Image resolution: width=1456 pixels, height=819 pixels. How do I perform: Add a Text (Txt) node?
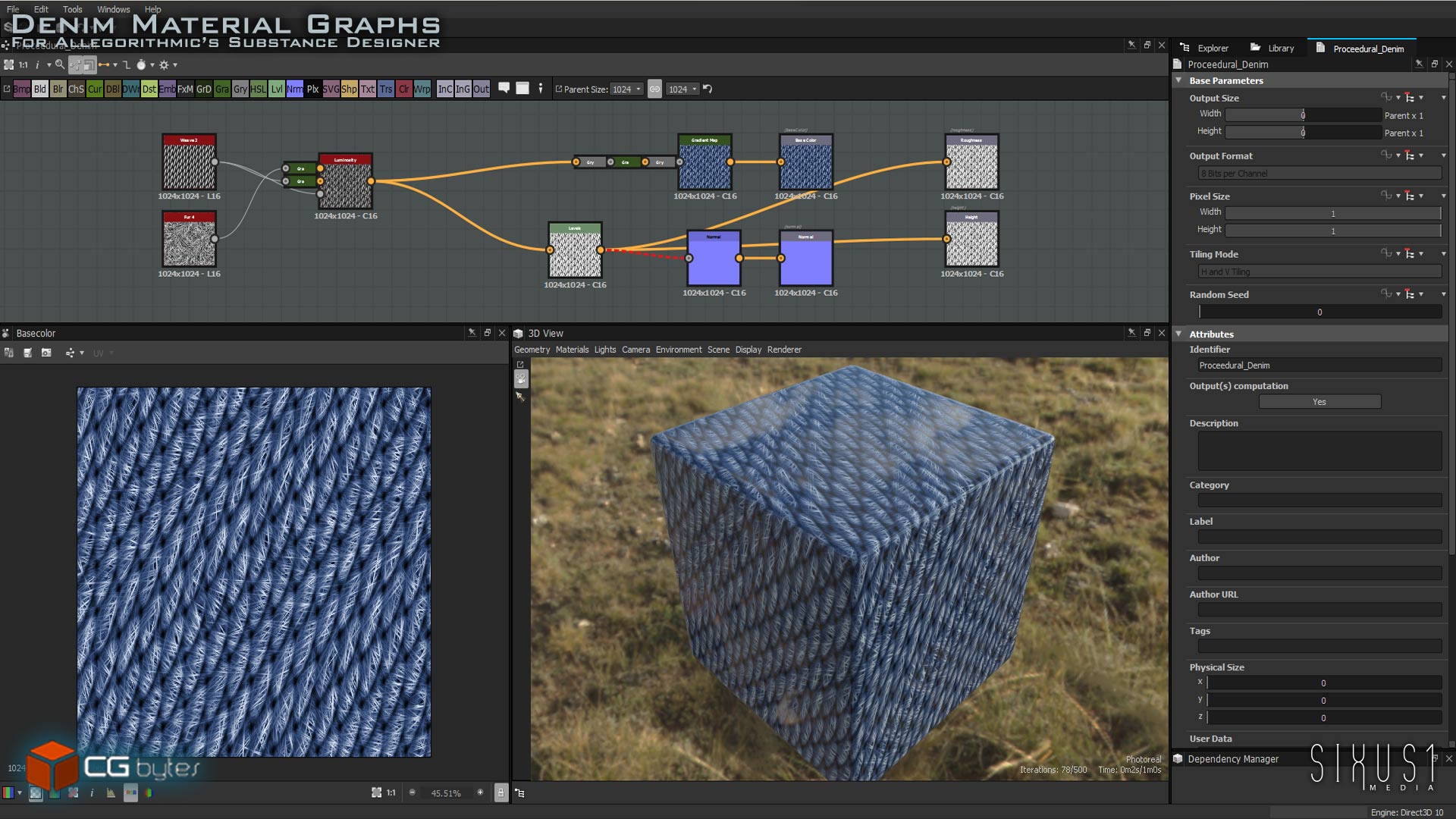point(368,89)
